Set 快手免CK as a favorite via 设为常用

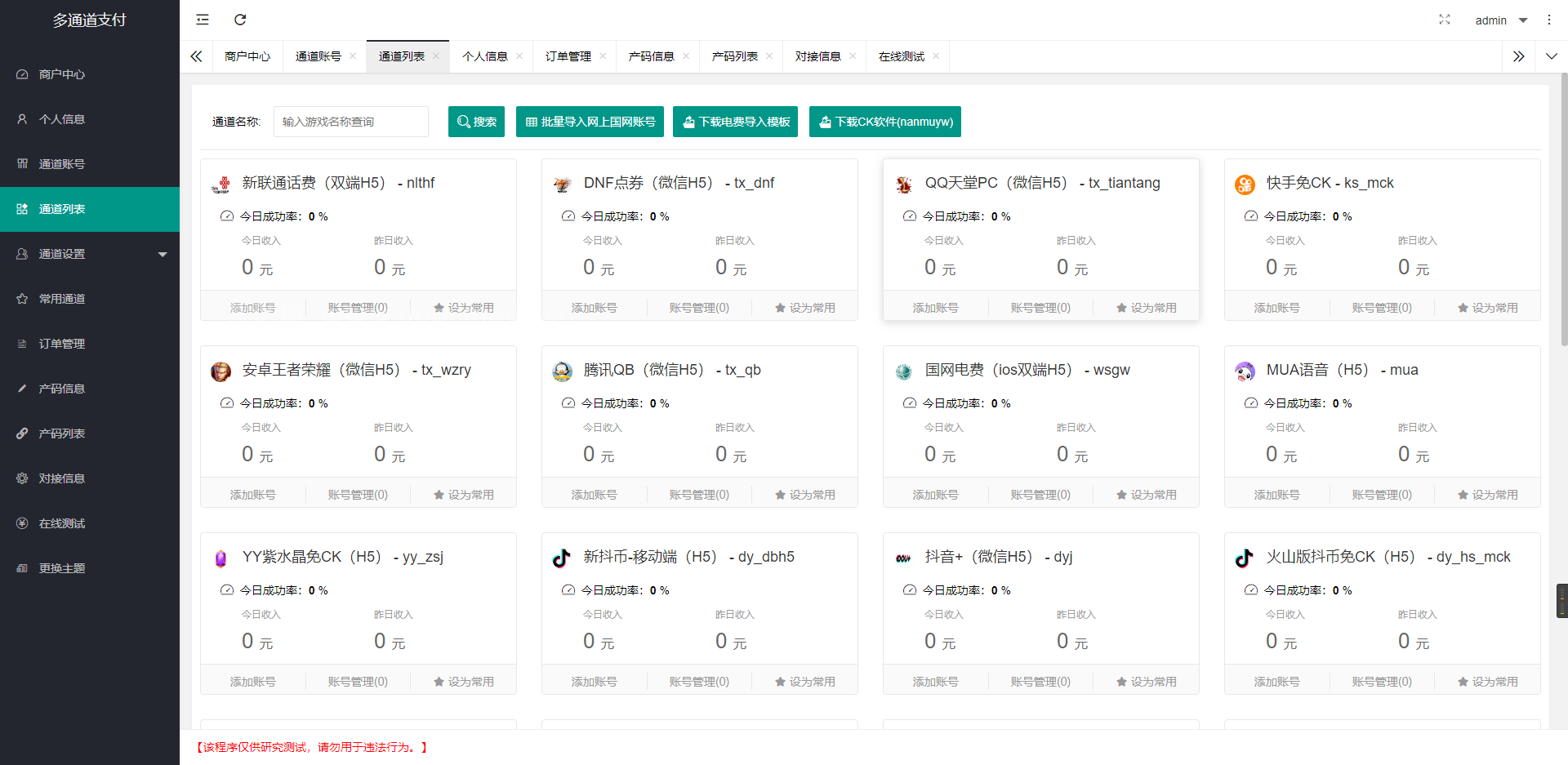[x=1488, y=307]
